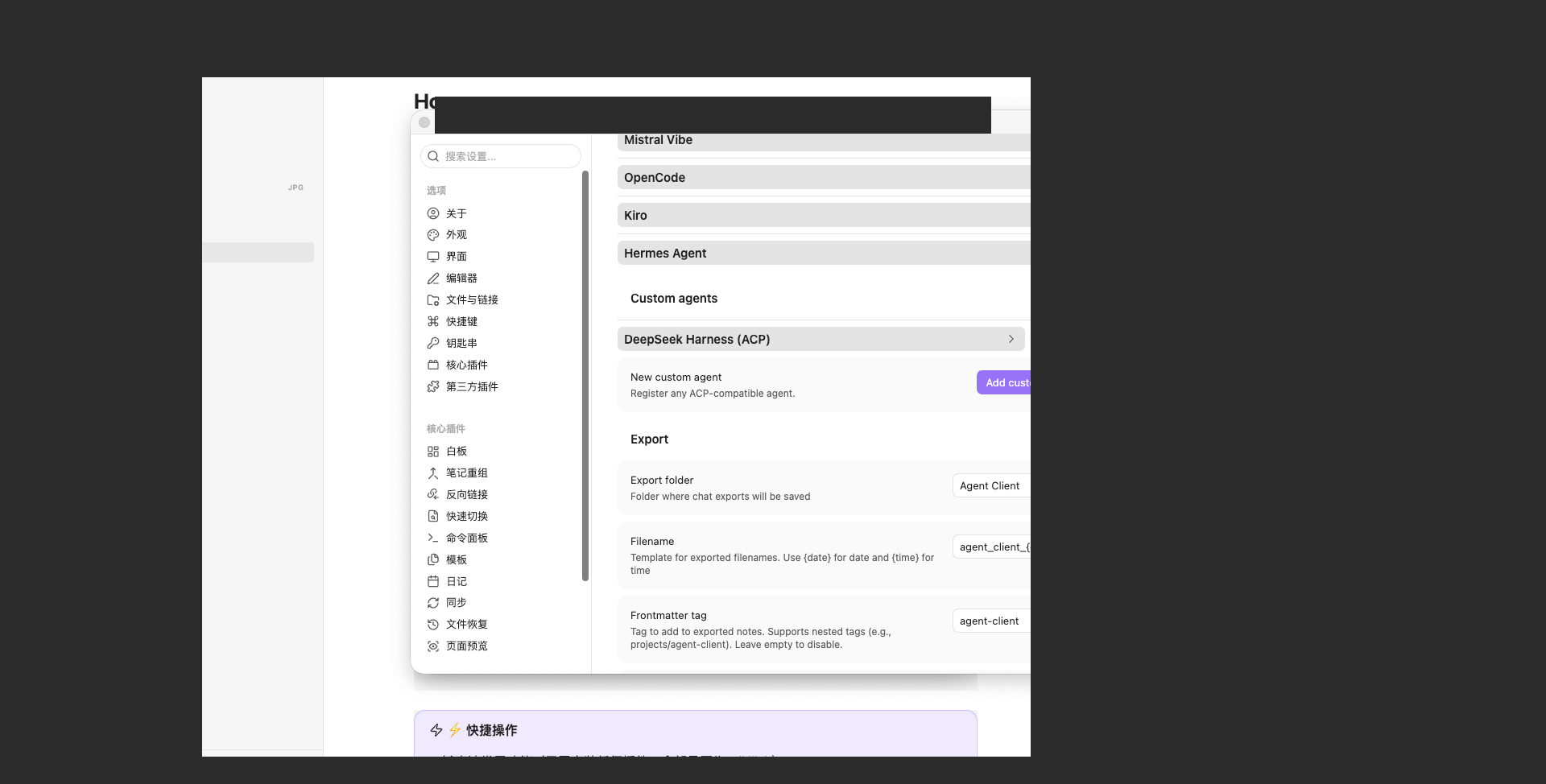This screenshot has width=1546, height=784.
Task: Expand the OpenCode agent section
Action: (x=824, y=178)
